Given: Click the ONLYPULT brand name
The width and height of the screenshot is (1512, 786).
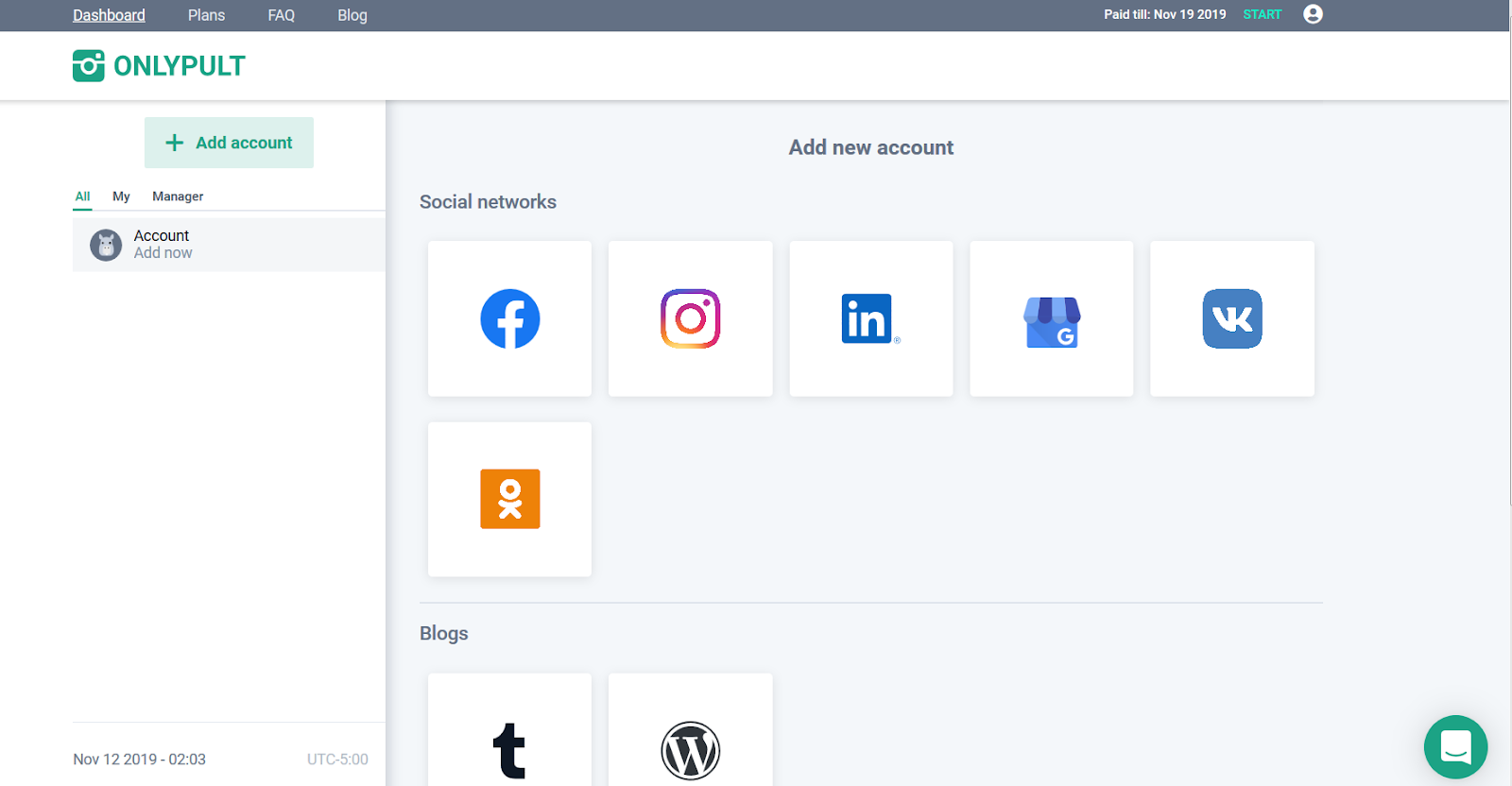Looking at the screenshot, I should pyautogui.click(x=180, y=66).
